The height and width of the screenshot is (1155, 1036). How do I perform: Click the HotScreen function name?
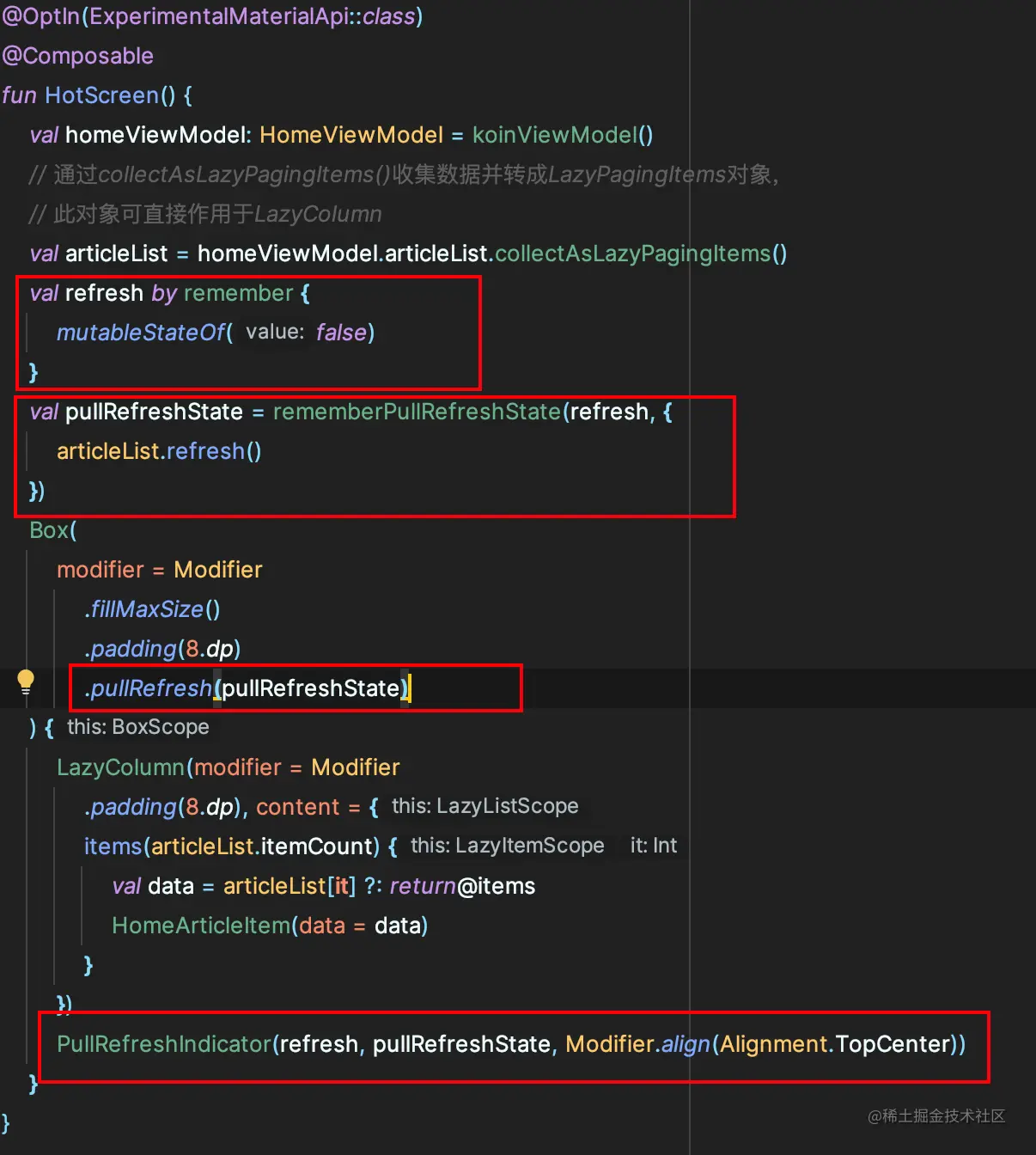pos(101,95)
